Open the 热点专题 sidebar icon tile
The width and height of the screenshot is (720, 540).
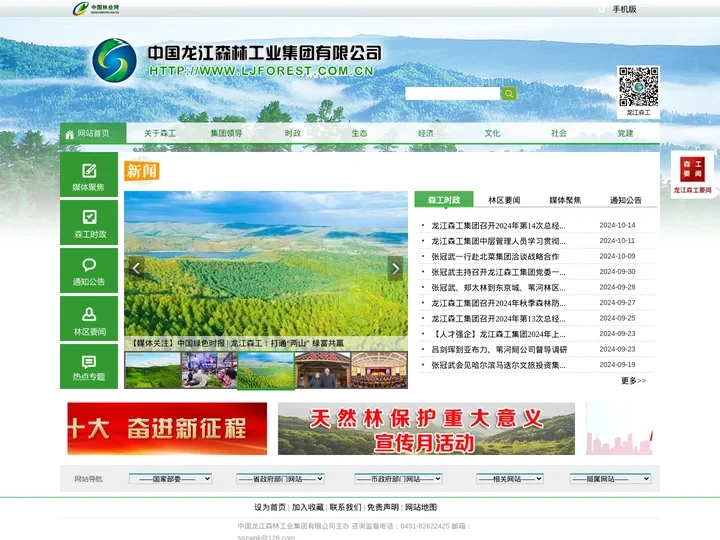(x=89, y=366)
